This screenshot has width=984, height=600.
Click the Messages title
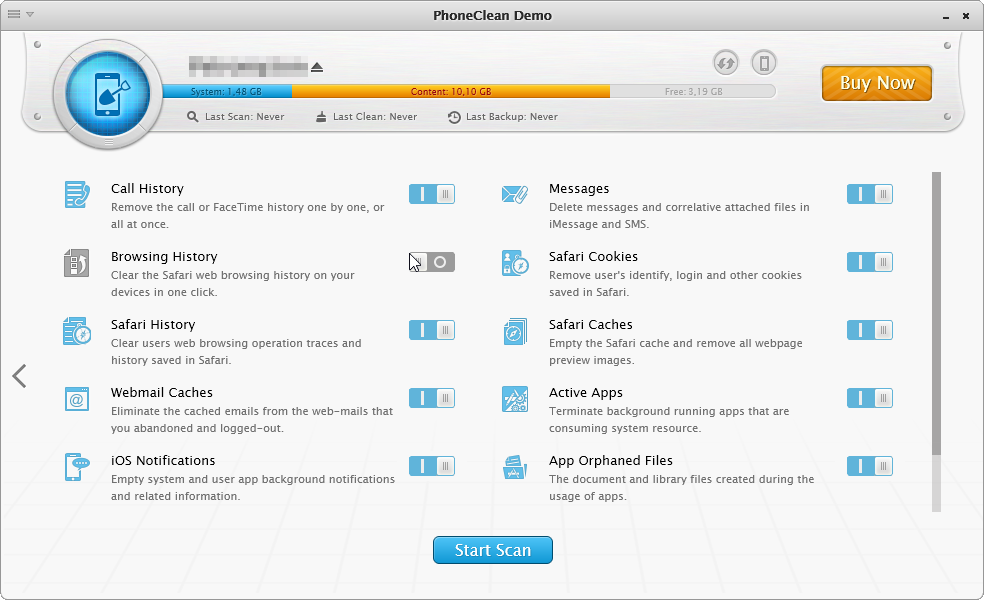tap(579, 188)
